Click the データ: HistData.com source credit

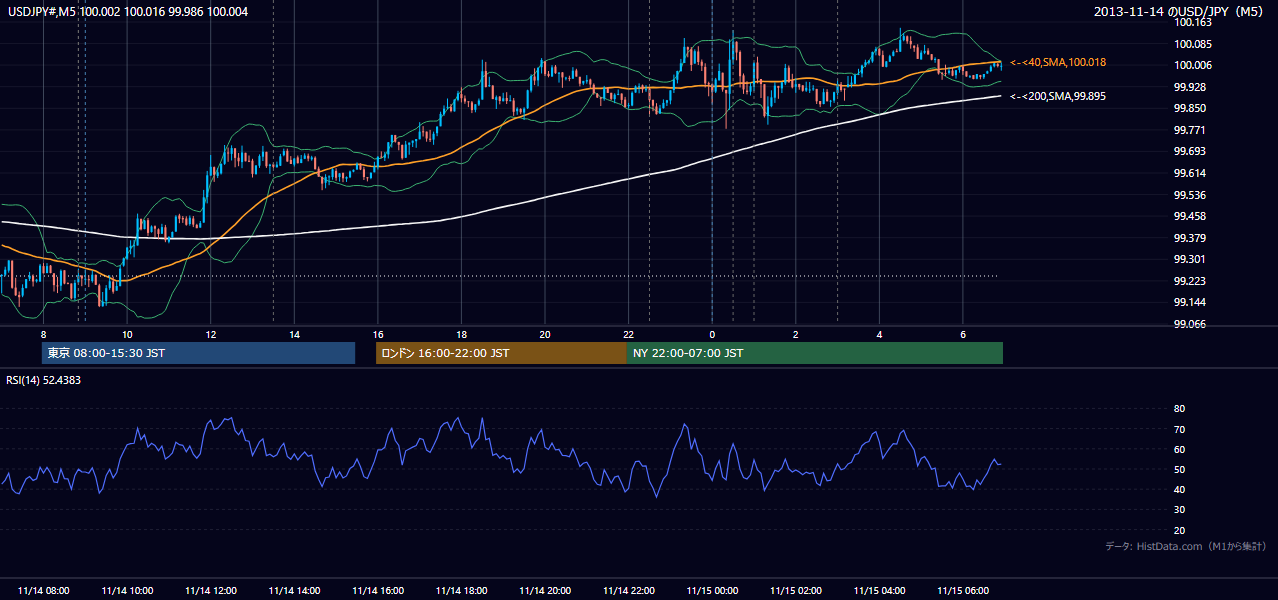tap(1186, 546)
